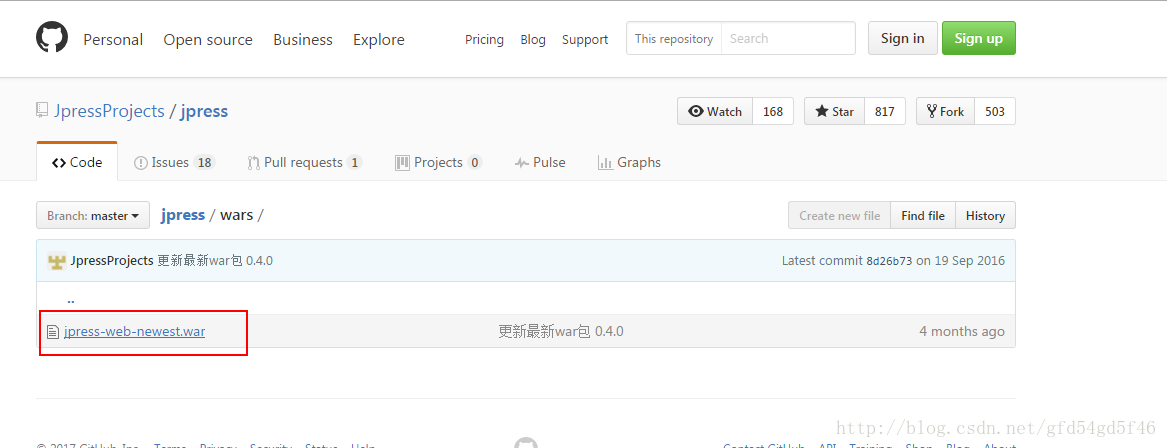
Task: Visit the Pricing link
Action: coord(485,39)
